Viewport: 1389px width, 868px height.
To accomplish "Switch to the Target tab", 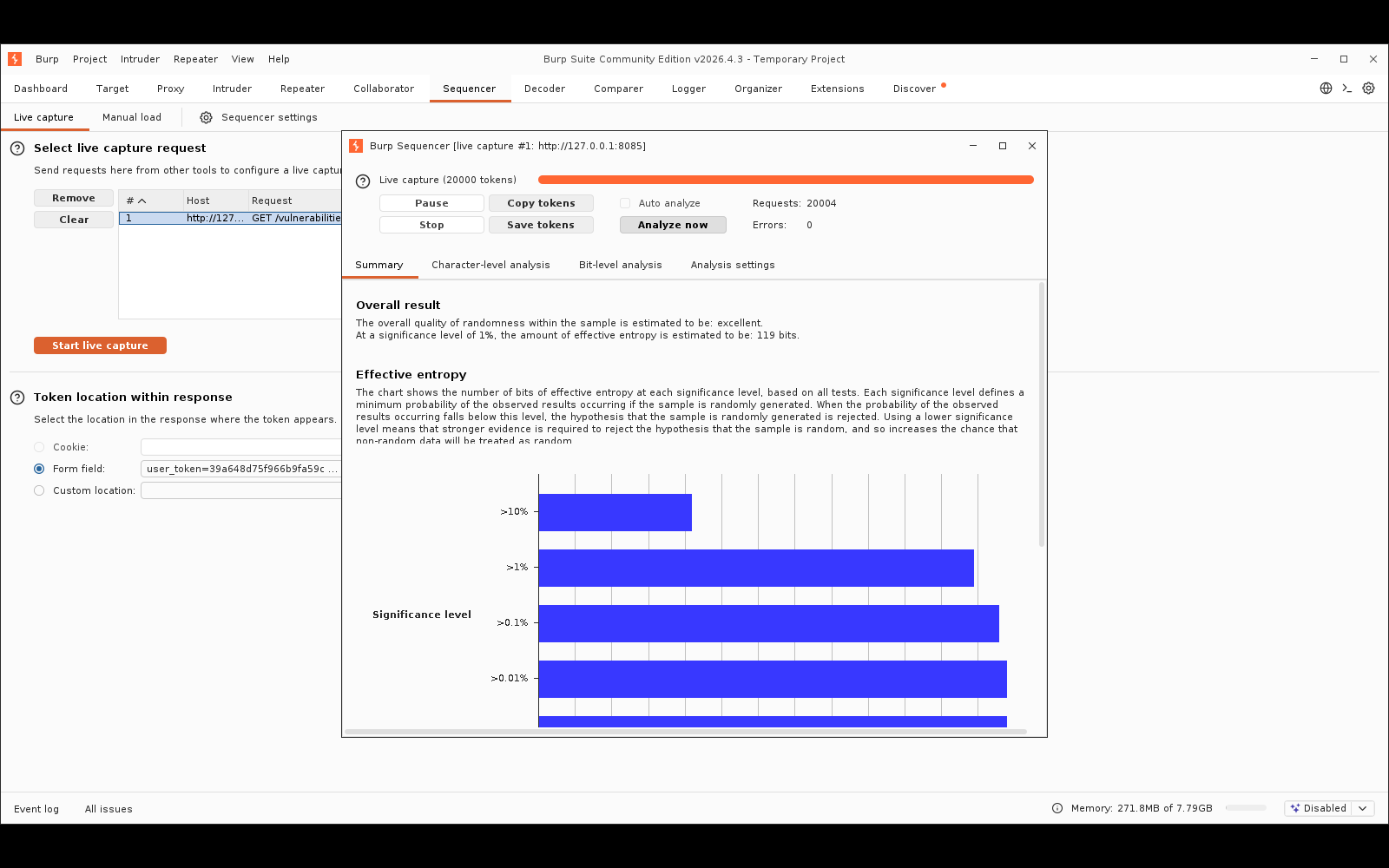I will 112,89.
